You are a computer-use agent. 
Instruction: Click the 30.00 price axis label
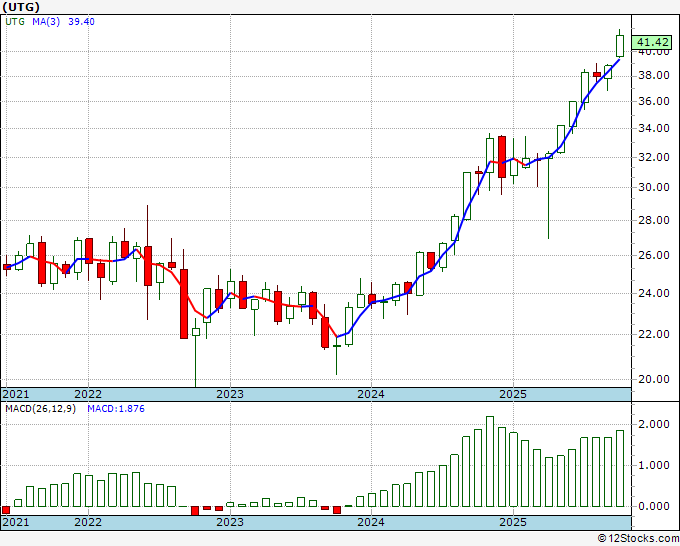(654, 187)
